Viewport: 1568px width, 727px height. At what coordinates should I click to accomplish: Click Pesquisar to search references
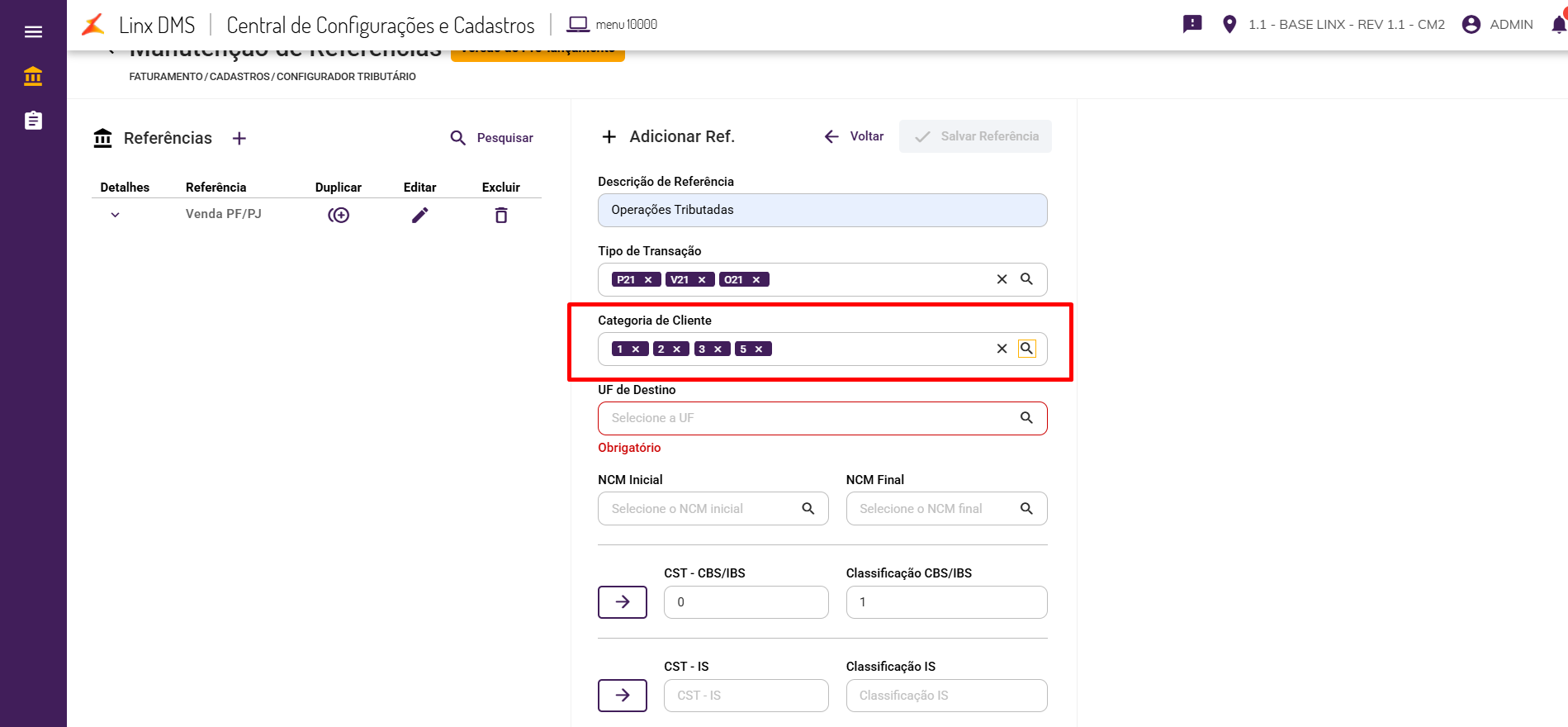(492, 138)
